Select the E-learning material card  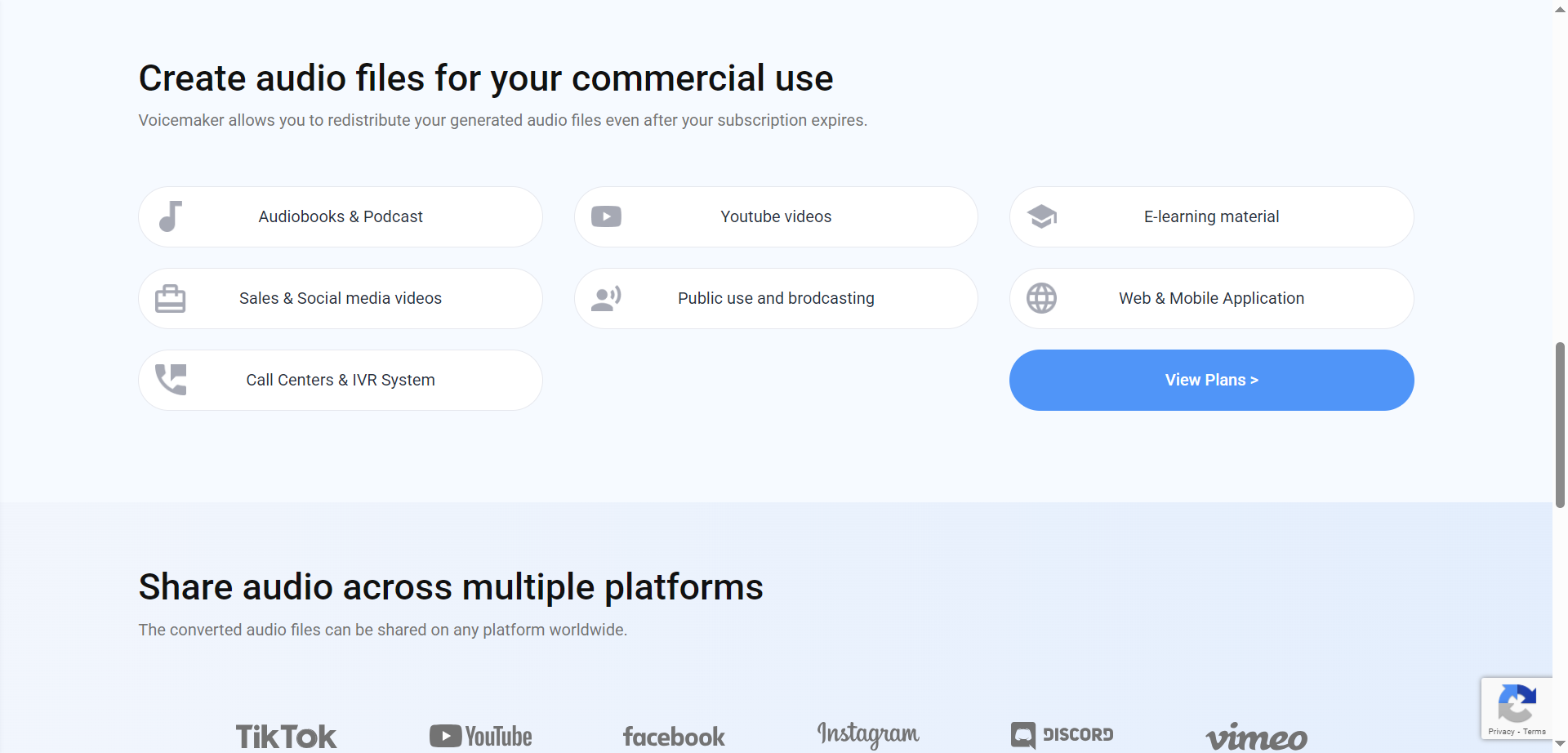pyautogui.click(x=1211, y=216)
